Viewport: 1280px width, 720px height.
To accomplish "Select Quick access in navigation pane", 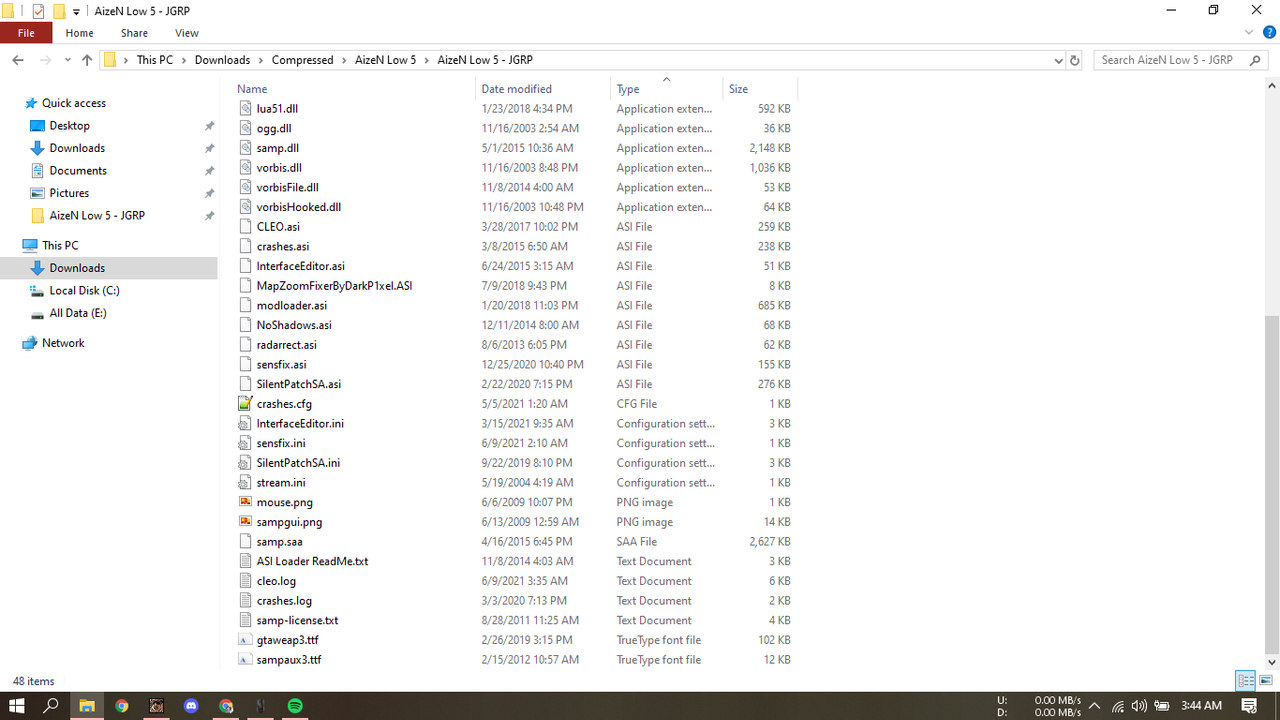I will 74,103.
